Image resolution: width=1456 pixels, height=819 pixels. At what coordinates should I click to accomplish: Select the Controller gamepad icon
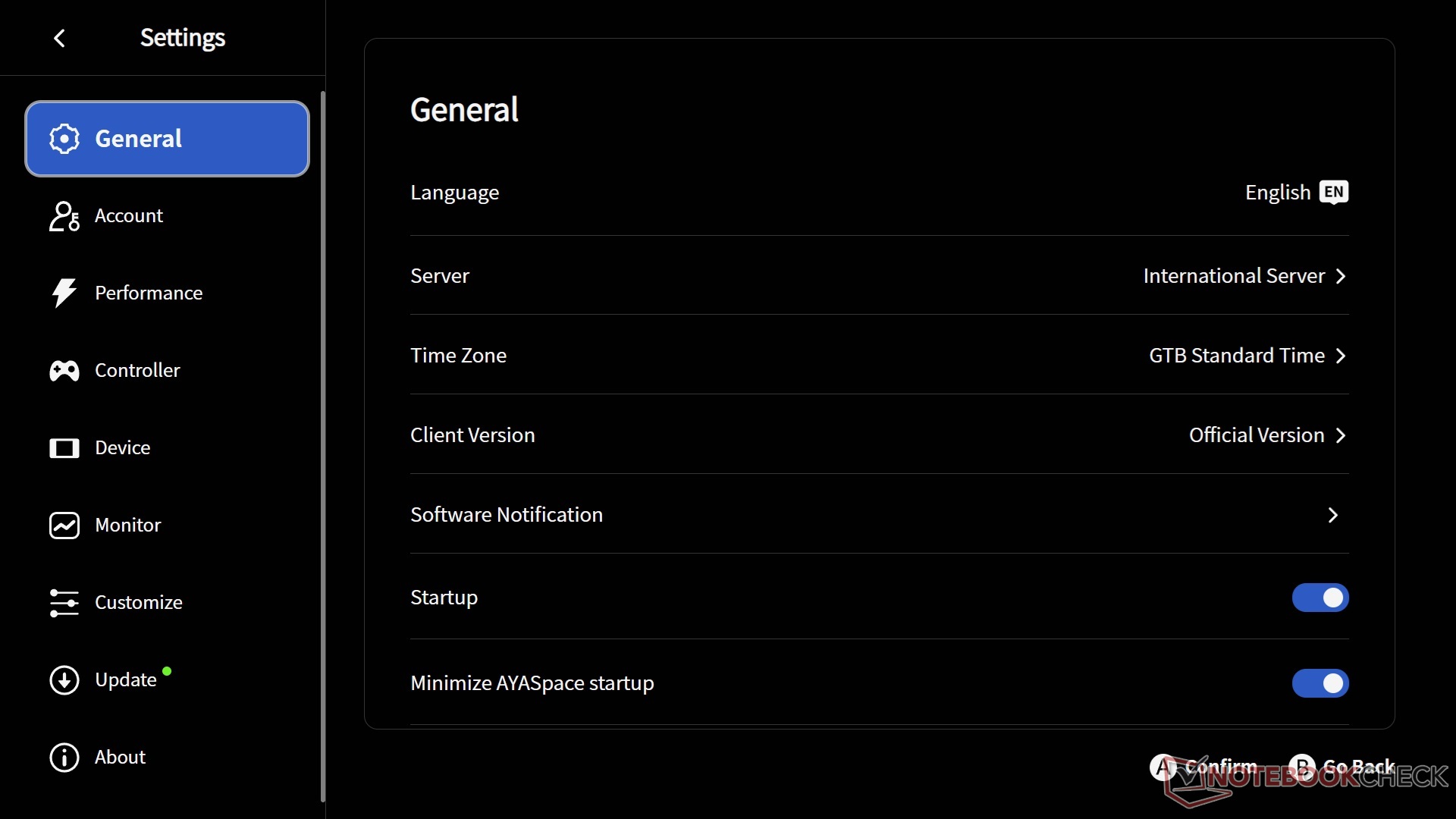point(64,371)
